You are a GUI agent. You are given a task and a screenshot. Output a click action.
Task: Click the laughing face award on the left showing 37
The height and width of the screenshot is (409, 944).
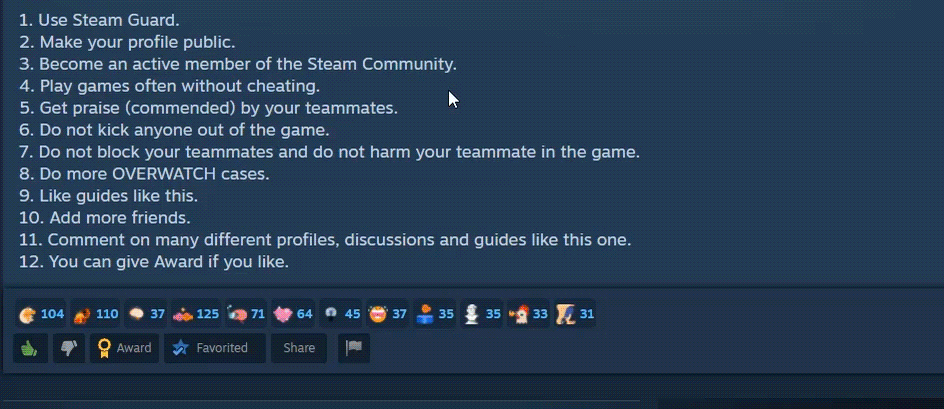[388, 314]
